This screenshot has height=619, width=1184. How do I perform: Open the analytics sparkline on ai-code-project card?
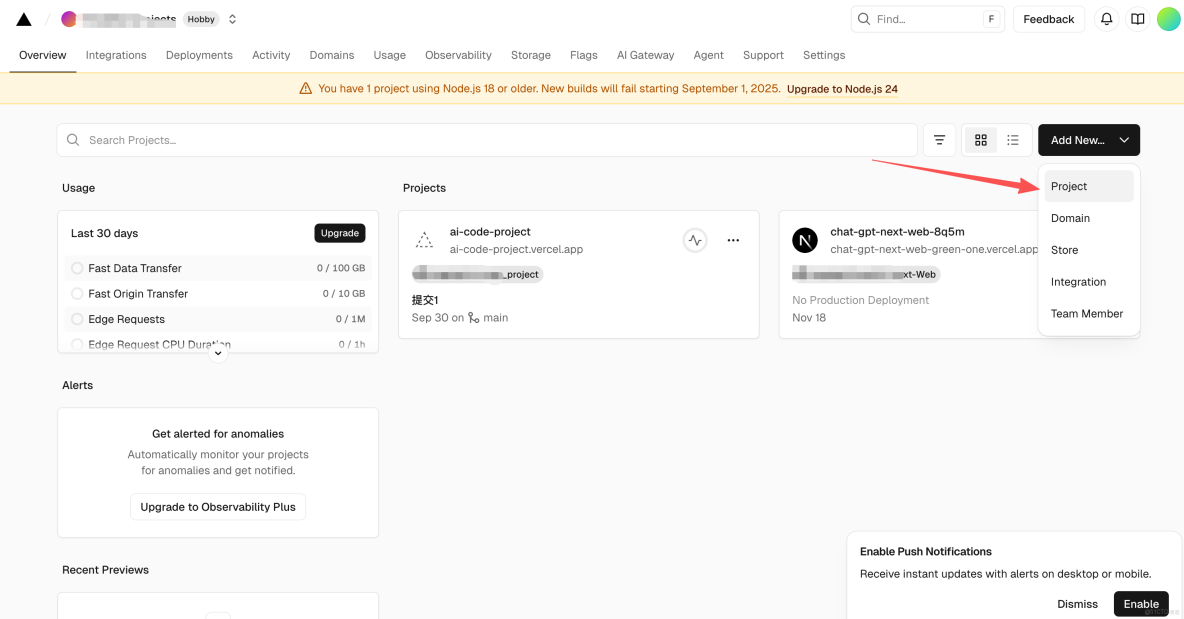coord(695,240)
